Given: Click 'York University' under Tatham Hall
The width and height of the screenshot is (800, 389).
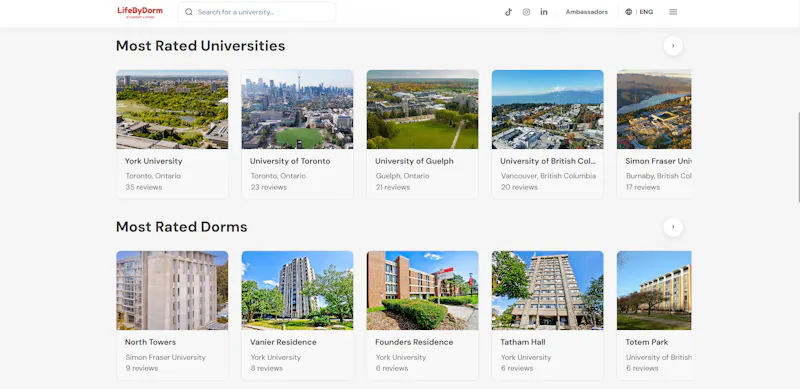Looking at the screenshot, I should (526, 357).
